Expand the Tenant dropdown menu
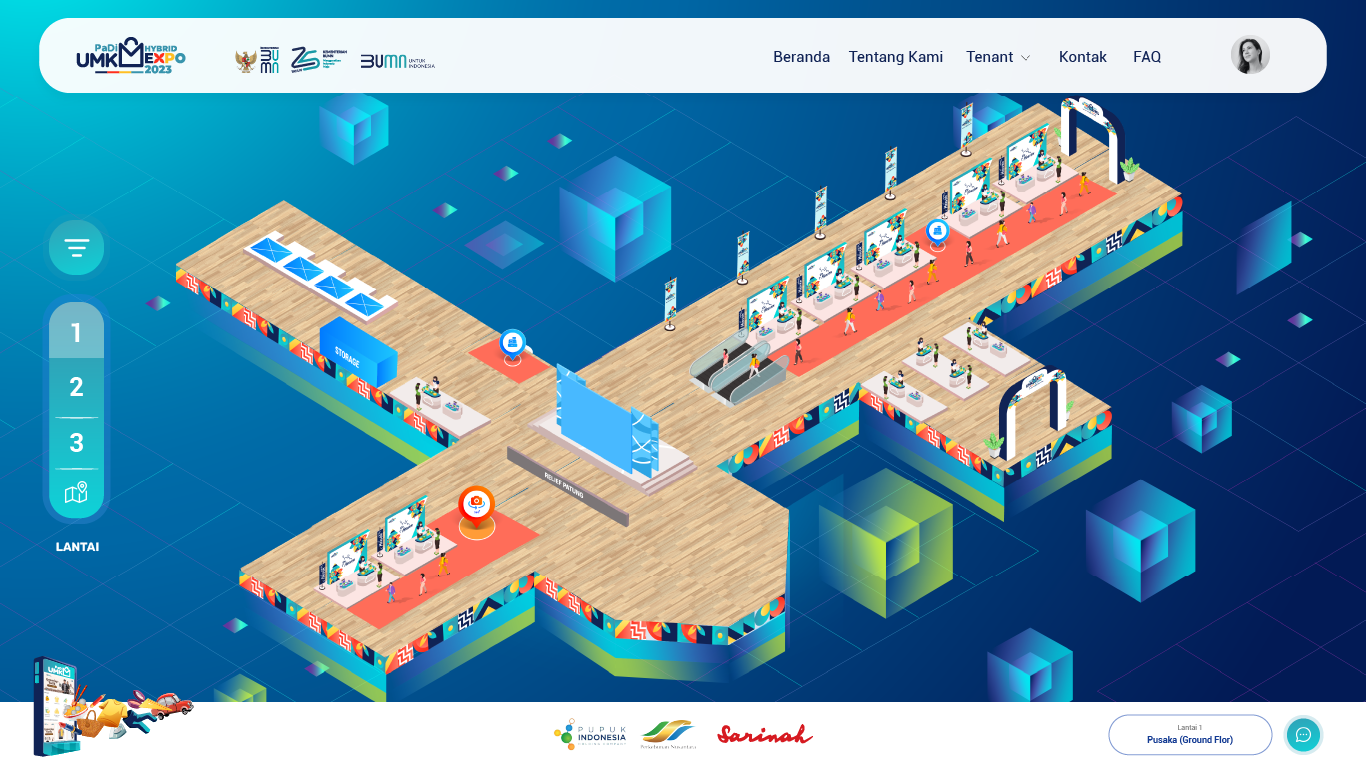 [998, 57]
